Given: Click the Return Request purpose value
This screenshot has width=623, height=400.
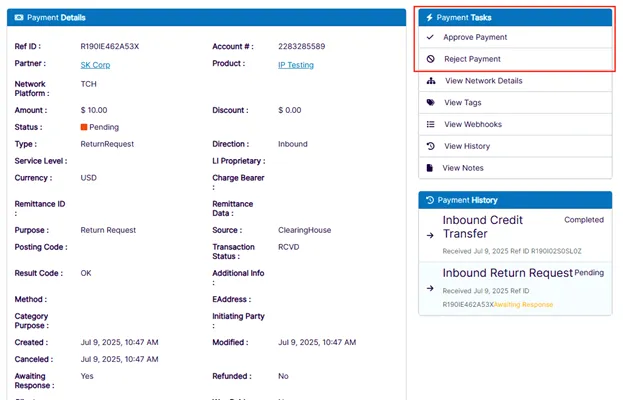Looking at the screenshot, I should pos(108,230).
